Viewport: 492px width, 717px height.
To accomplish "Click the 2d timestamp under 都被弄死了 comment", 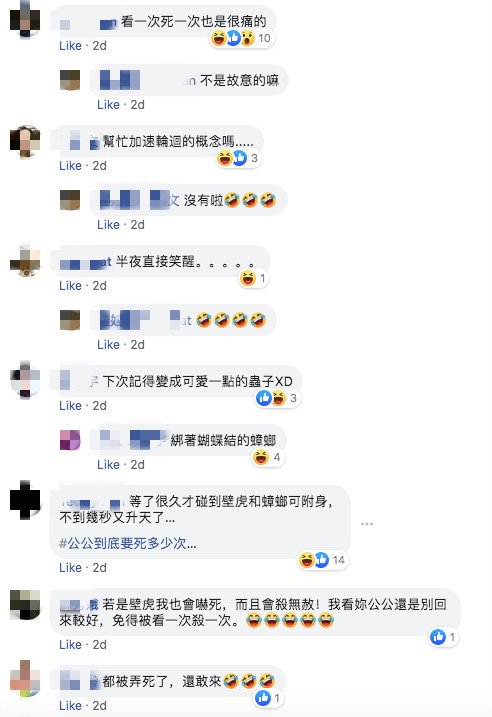I will tap(100, 706).
